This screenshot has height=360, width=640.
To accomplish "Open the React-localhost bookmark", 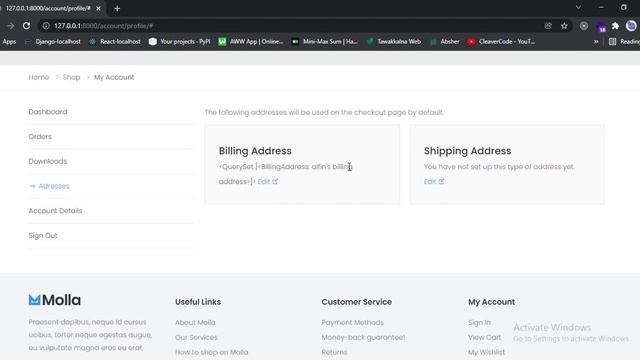I will 115,42.
